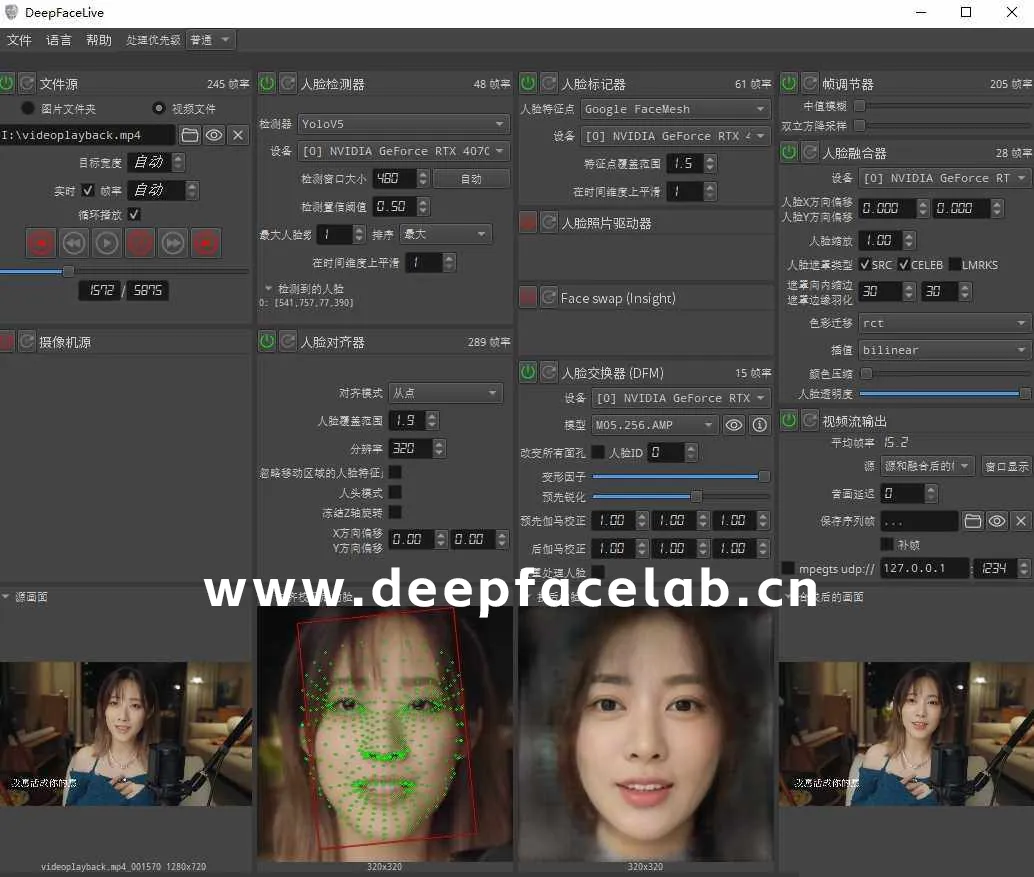The image size is (1034, 877).
Task: Click the rewind playback button
Action: pyautogui.click(x=74, y=243)
